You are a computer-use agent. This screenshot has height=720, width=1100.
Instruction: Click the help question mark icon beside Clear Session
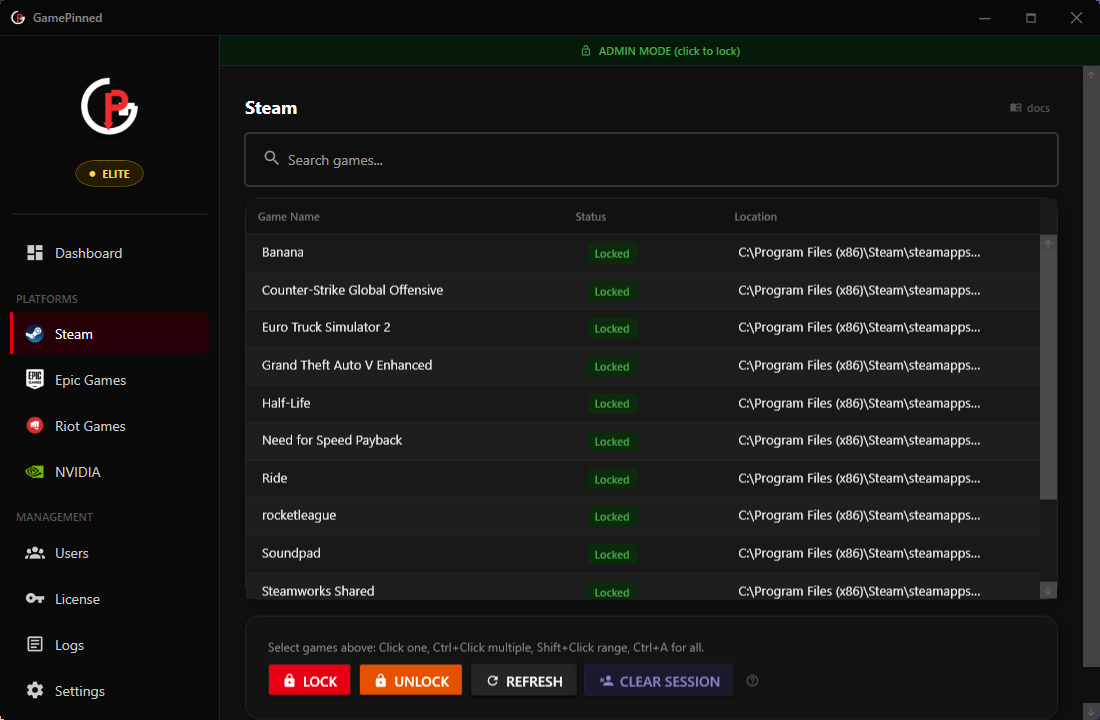(752, 681)
